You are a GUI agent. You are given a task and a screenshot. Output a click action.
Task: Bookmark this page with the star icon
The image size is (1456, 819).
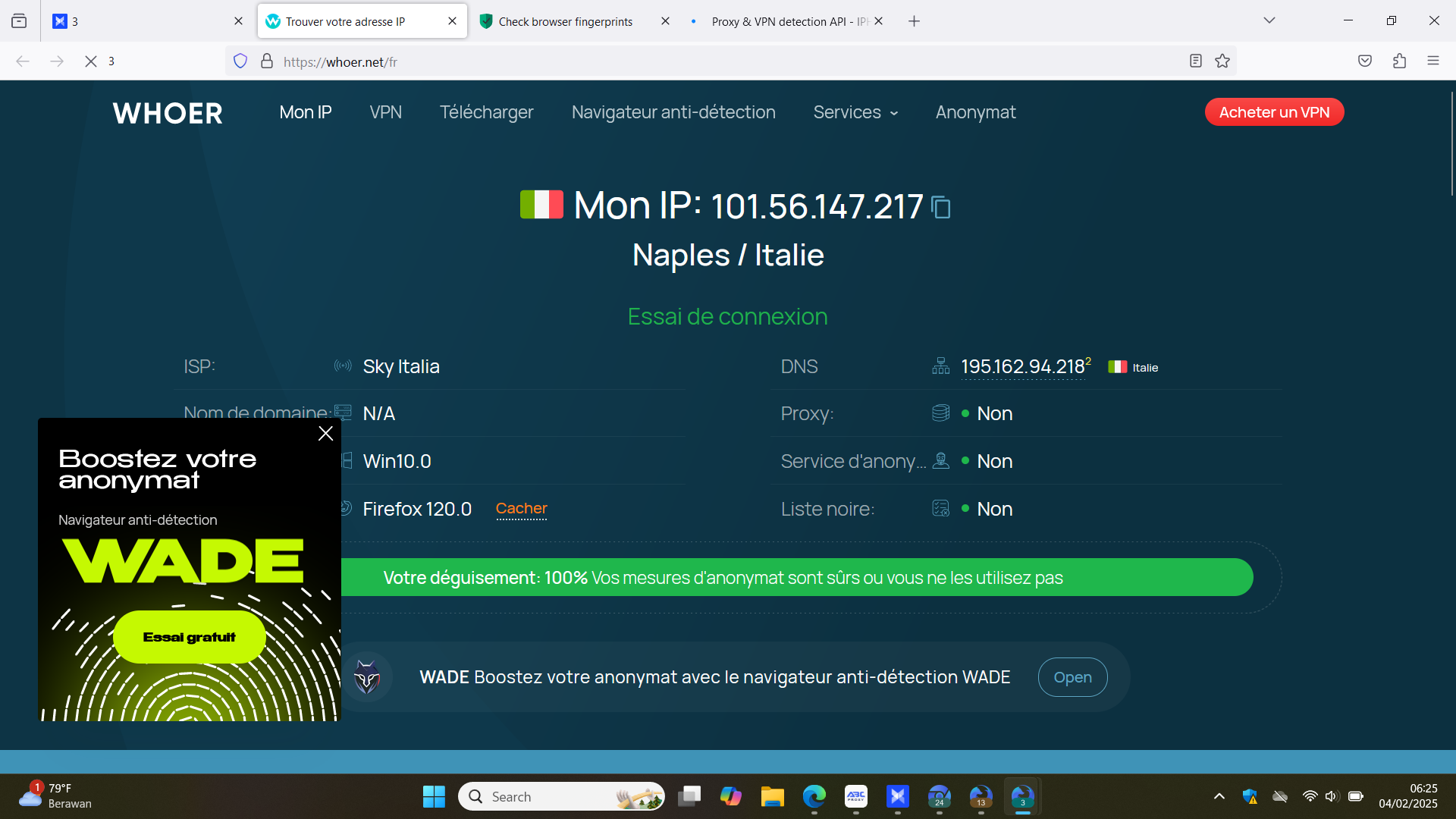click(1222, 61)
